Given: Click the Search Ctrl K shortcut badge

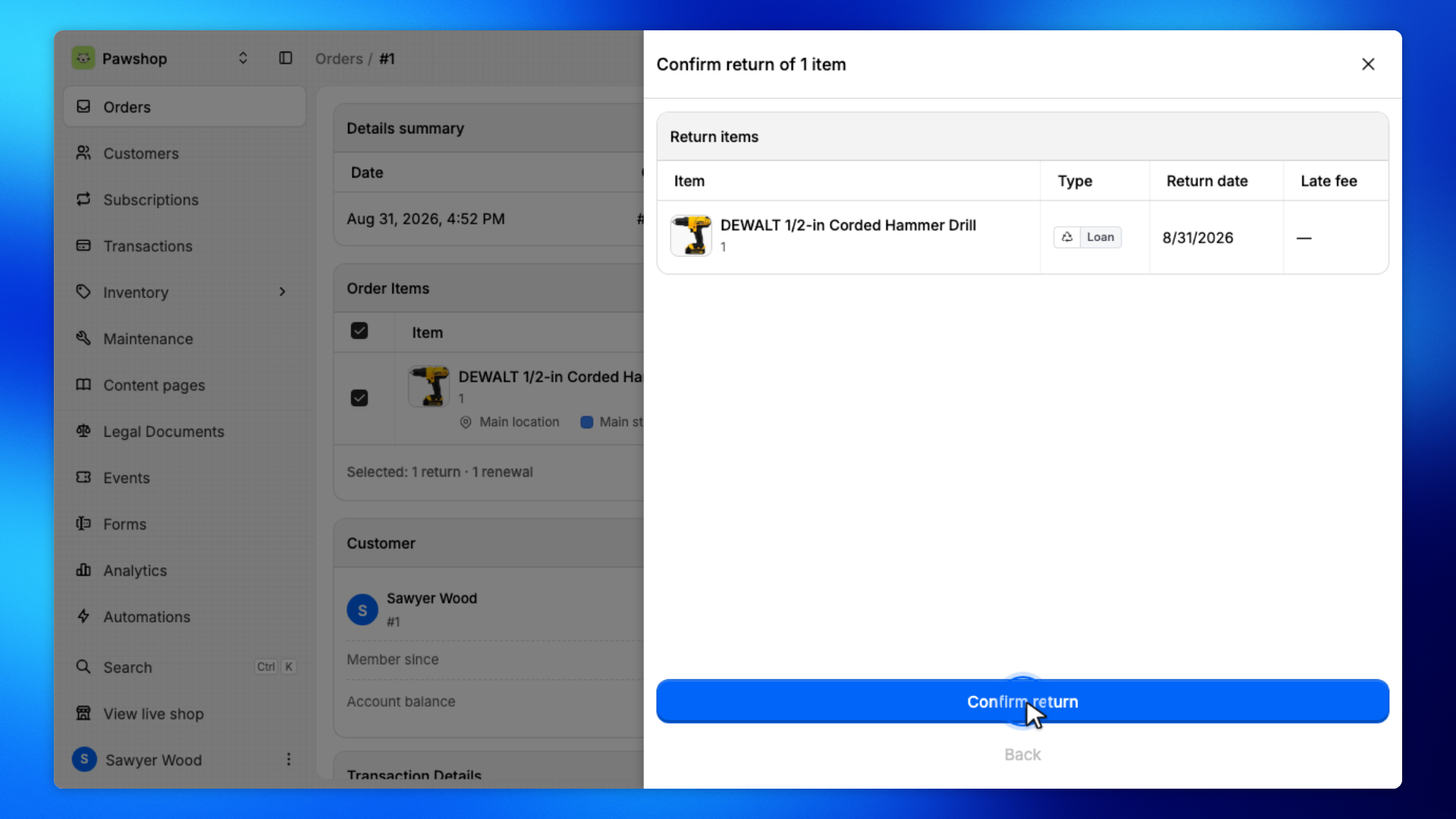Looking at the screenshot, I should coord(275,667).
